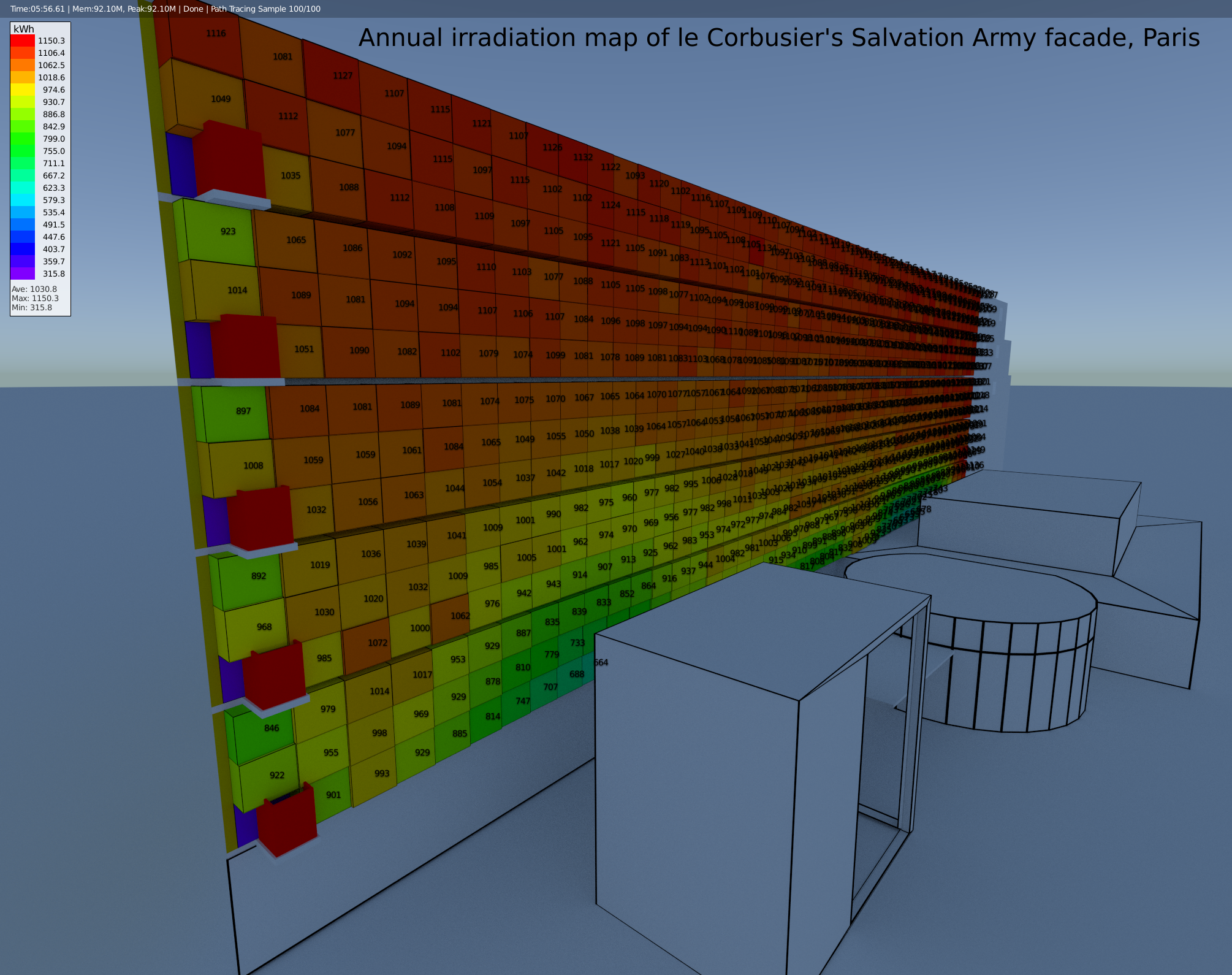Click the yellow 974.6 legend swatch
1232x975 pixels.
(x=23, y=90)
